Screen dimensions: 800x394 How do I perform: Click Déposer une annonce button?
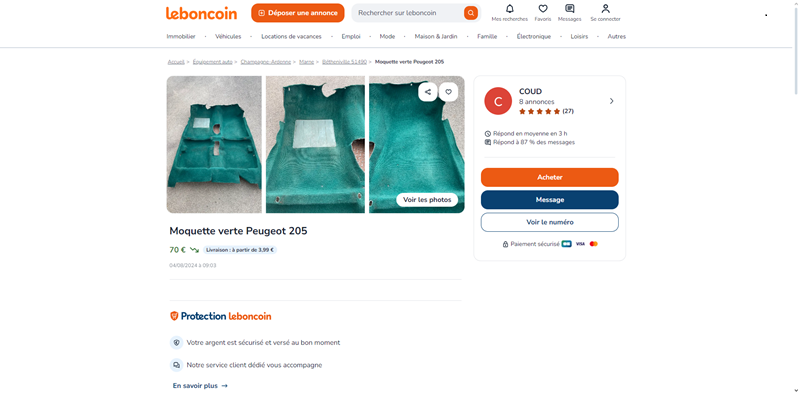[x=297, y=13]
